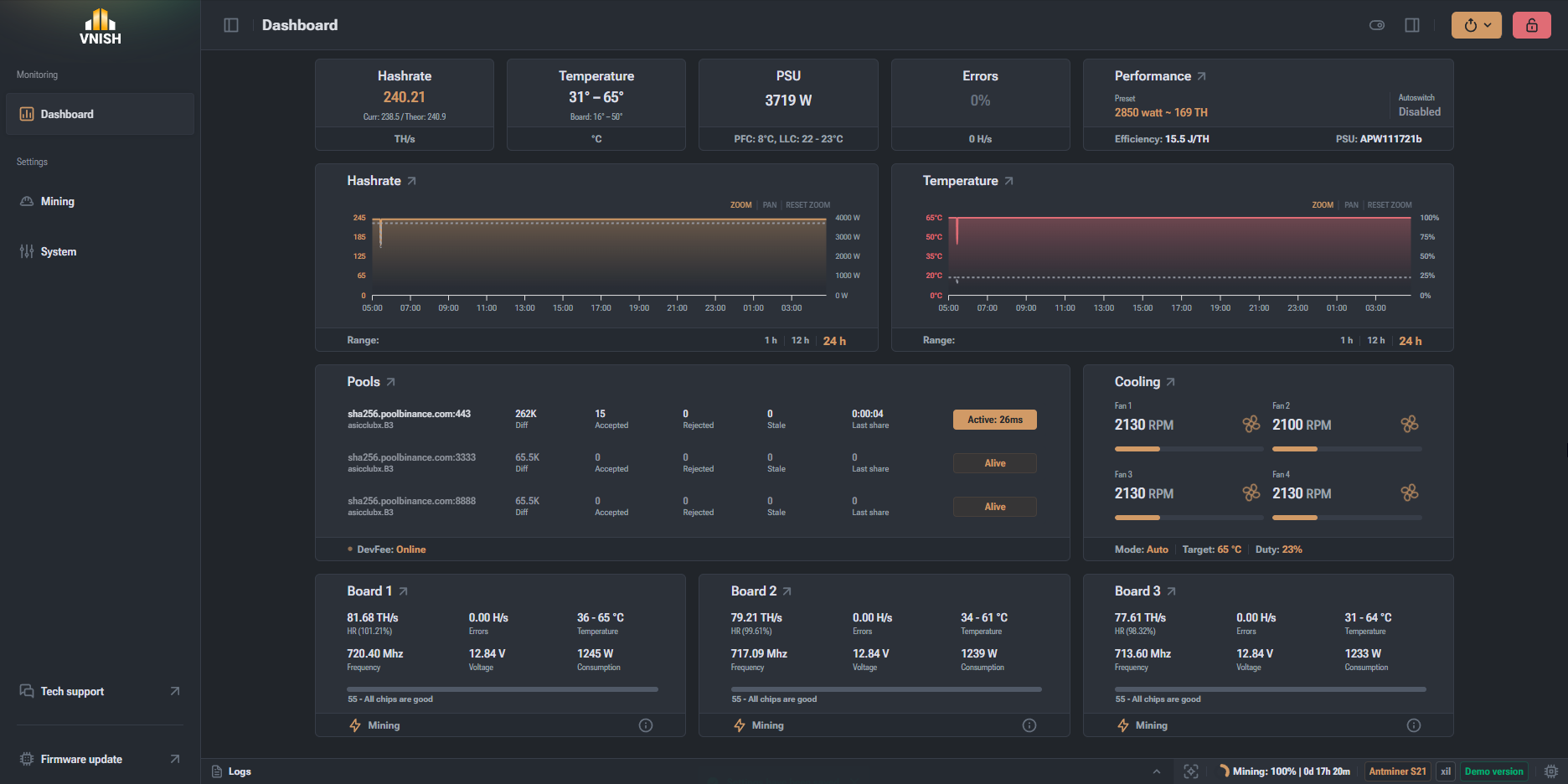Open Hashrate chart details arrow
Screen dimensions: 1568x784
[411, 181]
